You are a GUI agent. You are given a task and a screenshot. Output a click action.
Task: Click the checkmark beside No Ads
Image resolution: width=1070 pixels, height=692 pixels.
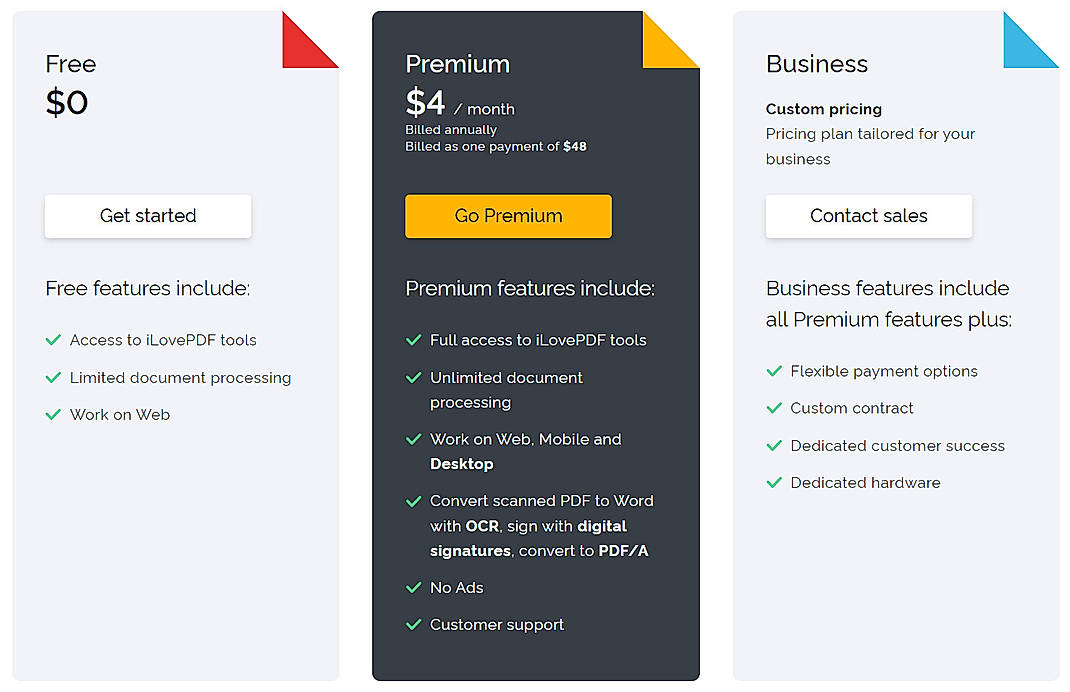coord(415,588)
